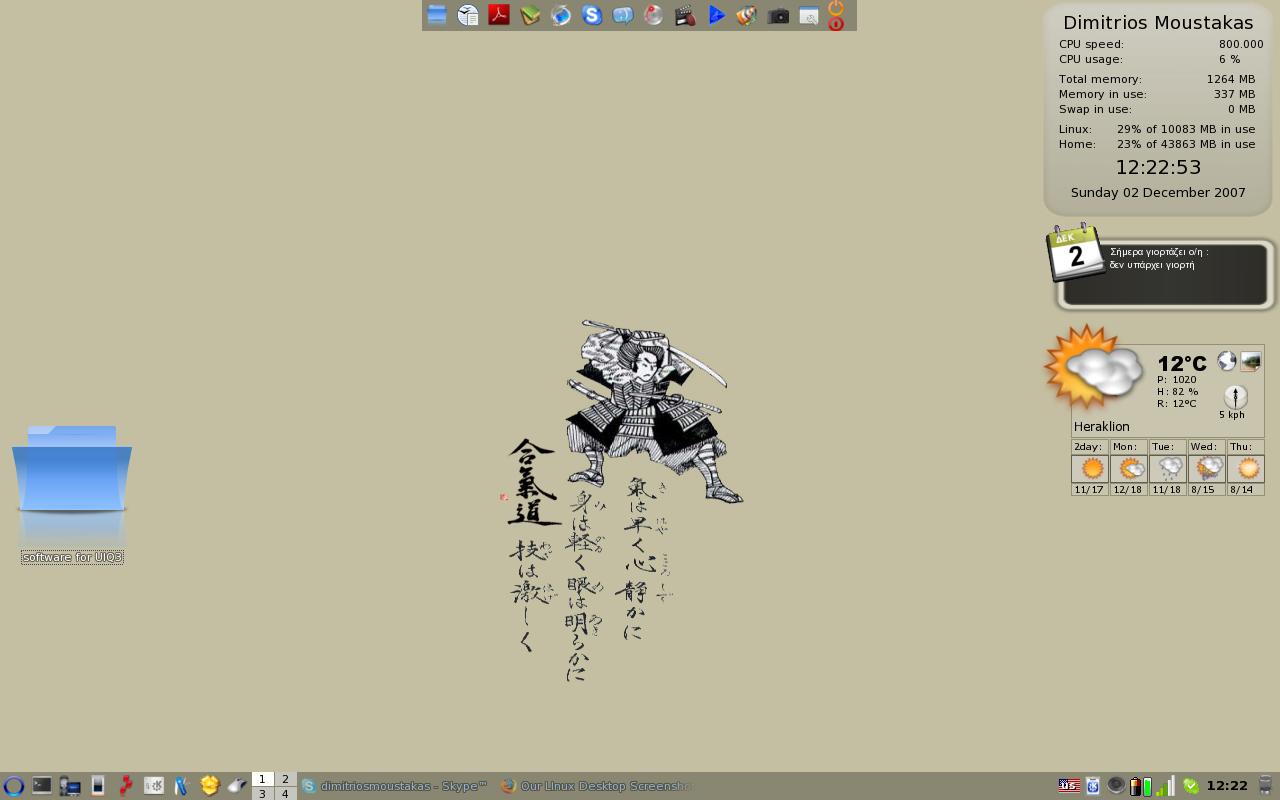Open the computer system icon in bottom panel
Screen dimensions: 1280x800
69,786
